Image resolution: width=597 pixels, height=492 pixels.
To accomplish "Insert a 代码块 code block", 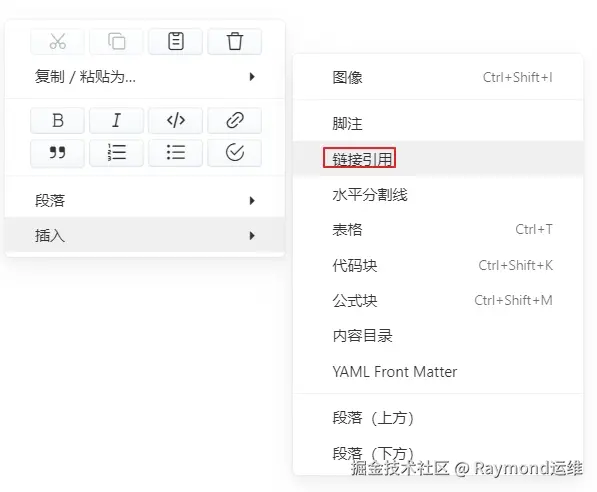I will point(438,265).
